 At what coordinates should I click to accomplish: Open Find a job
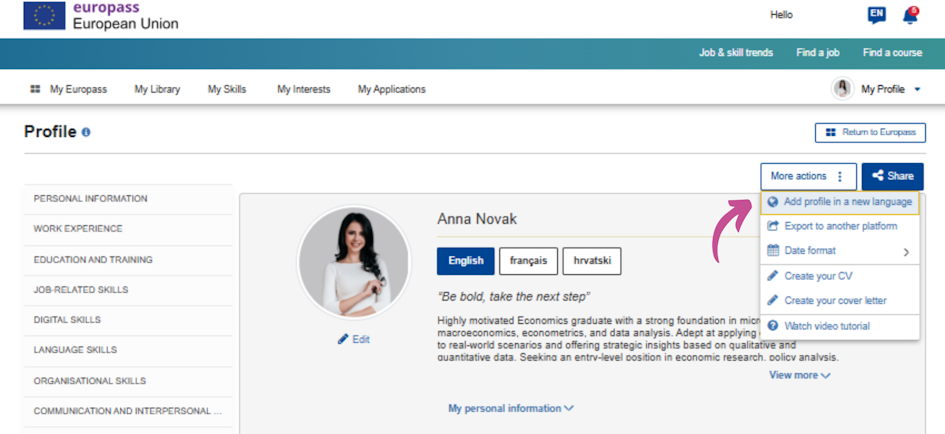click(818, 52)
